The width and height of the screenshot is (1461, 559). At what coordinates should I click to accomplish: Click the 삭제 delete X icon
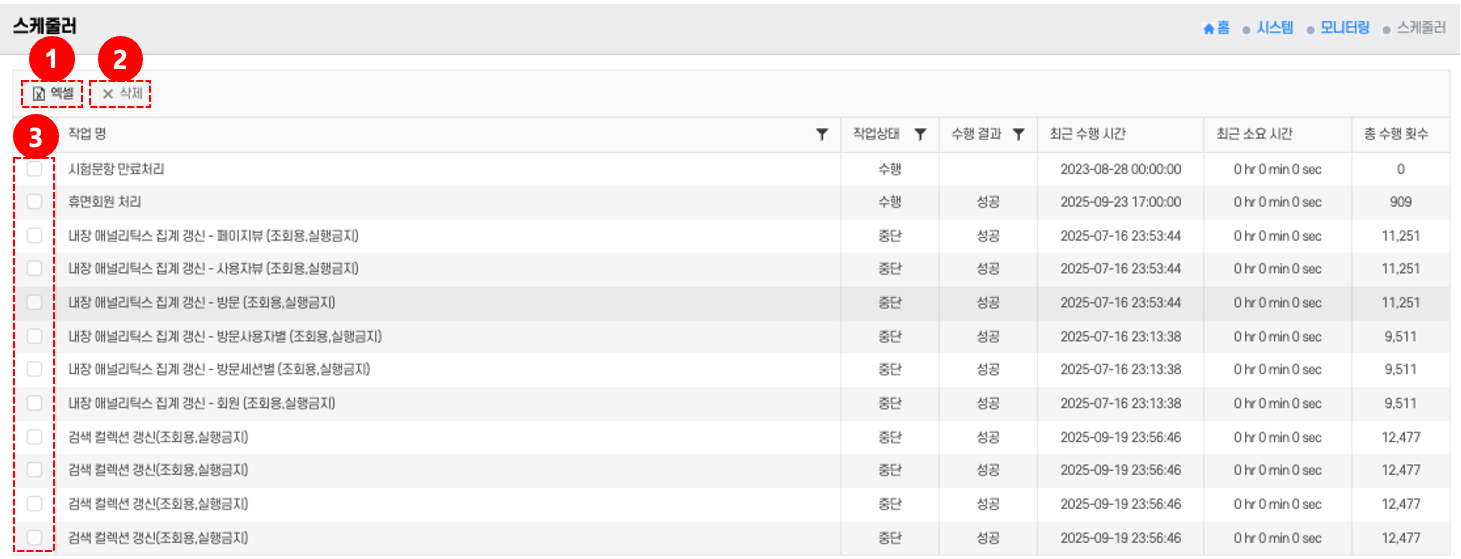pos(108,94)
